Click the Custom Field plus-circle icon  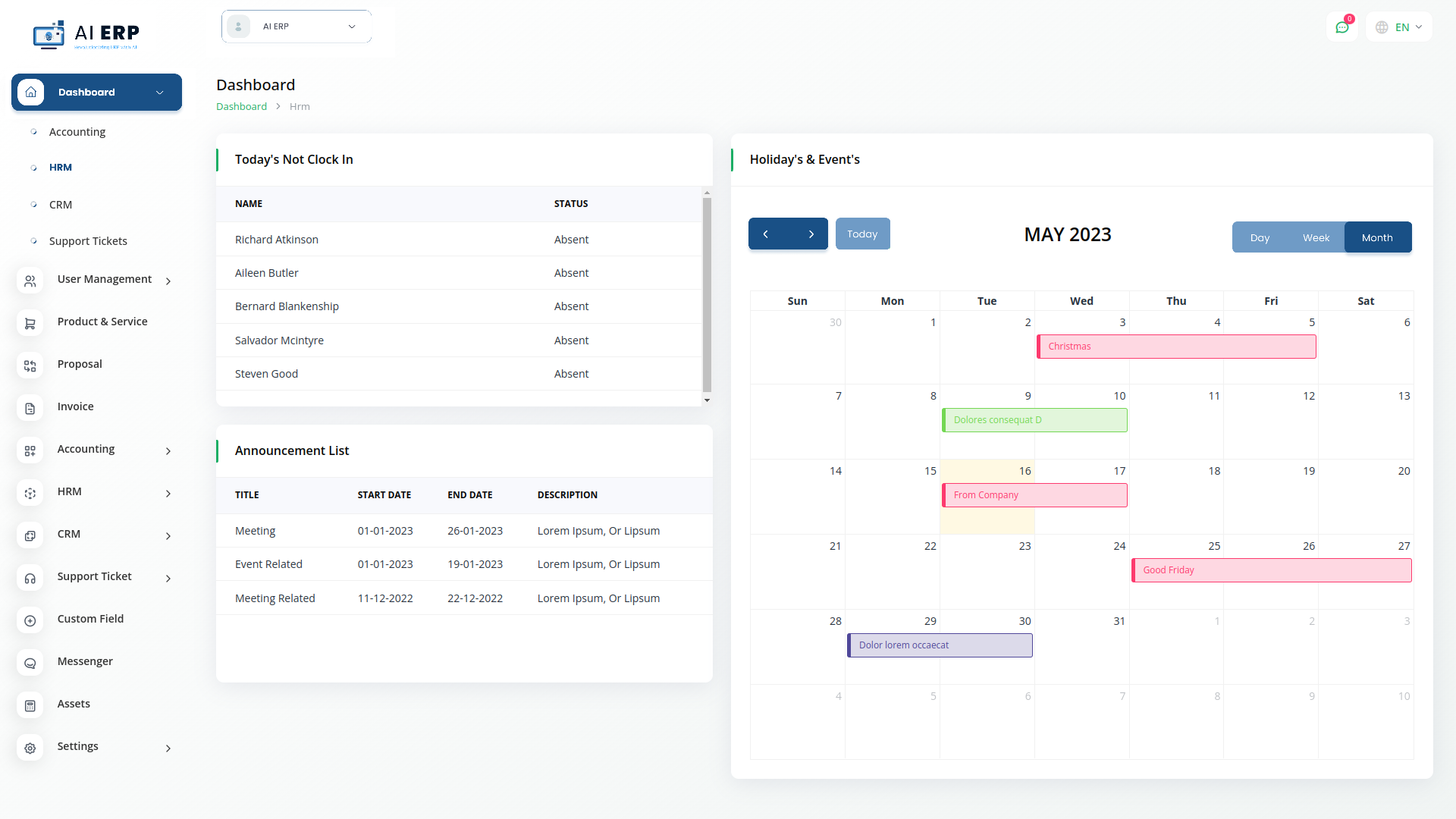point(30,620)
